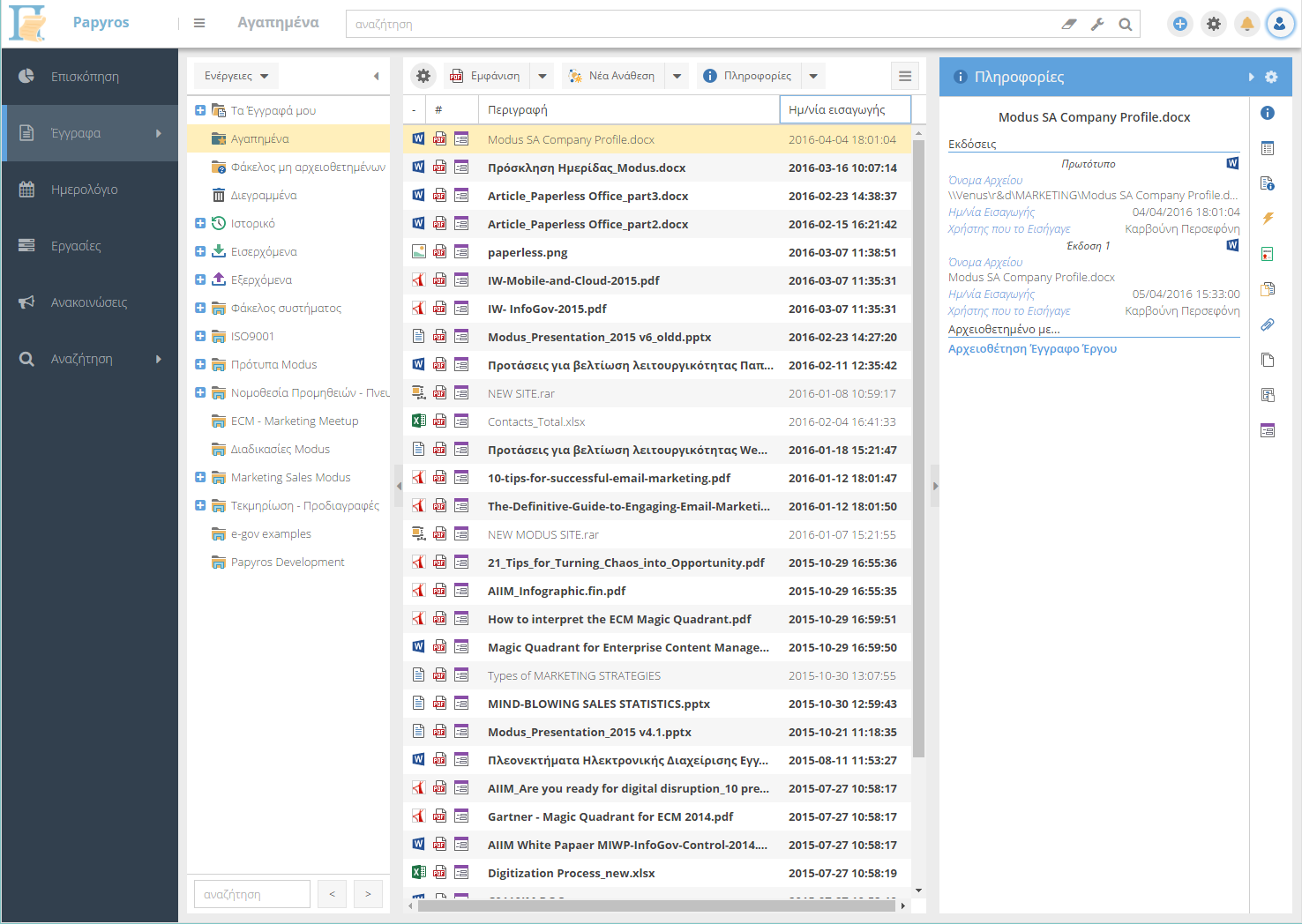Collapse the Πληροφορίες panel with the header arrow
This screenshot has height=924, width=1302.
(1251, 77)
